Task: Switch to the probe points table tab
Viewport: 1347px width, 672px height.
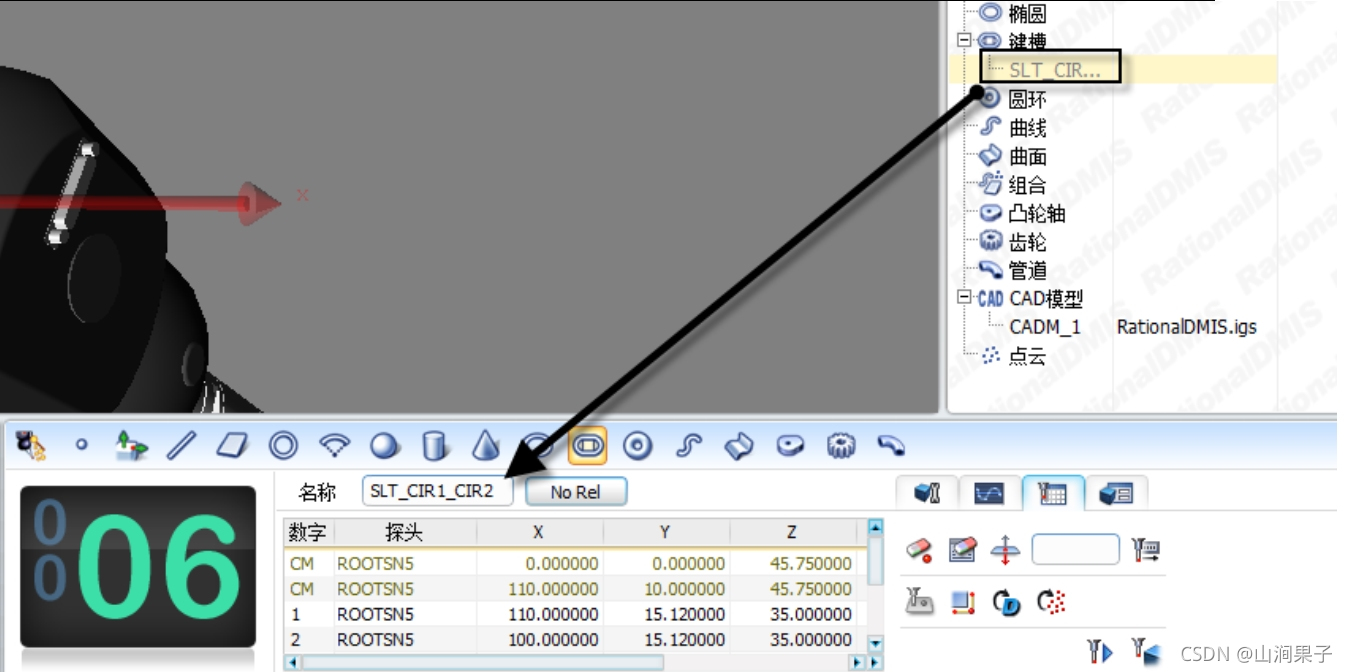Action: click(1052, 493)
